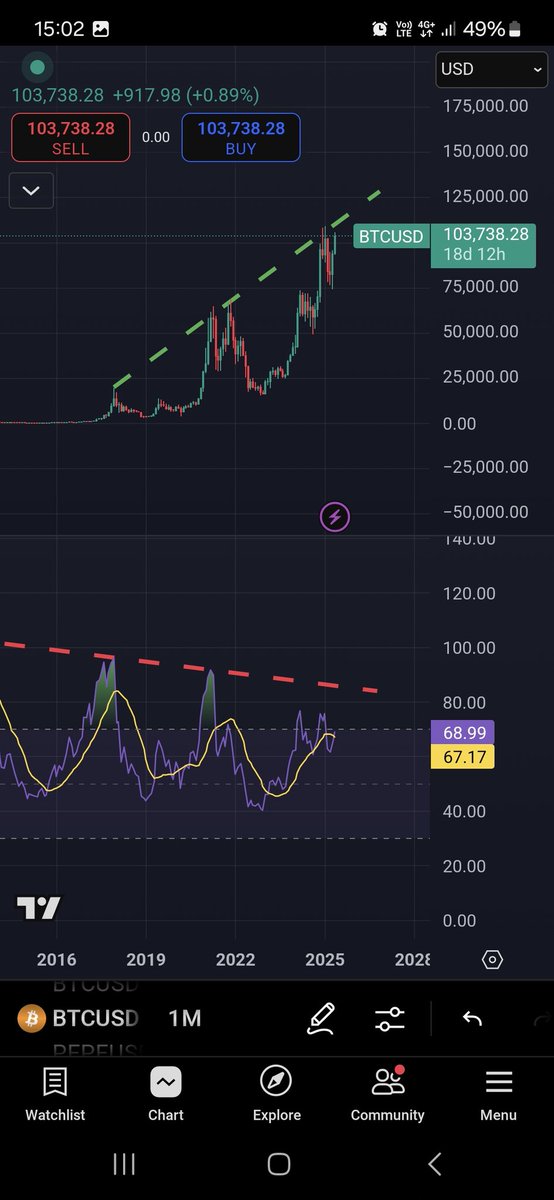Screen dimensions: 554x1200
Task: Tap the 2022 label on time axis
Action: tap(236, 960)
